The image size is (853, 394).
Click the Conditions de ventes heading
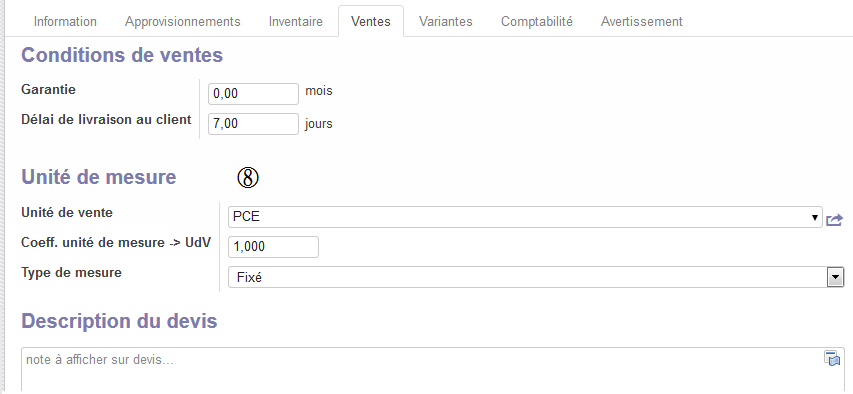coord(122,56)
